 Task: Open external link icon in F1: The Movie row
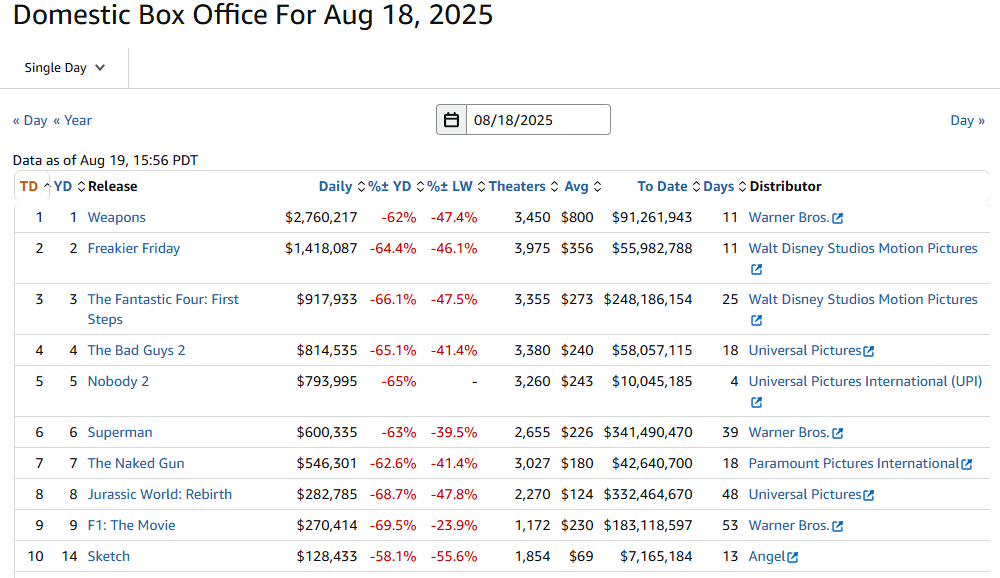coord(837,526)
